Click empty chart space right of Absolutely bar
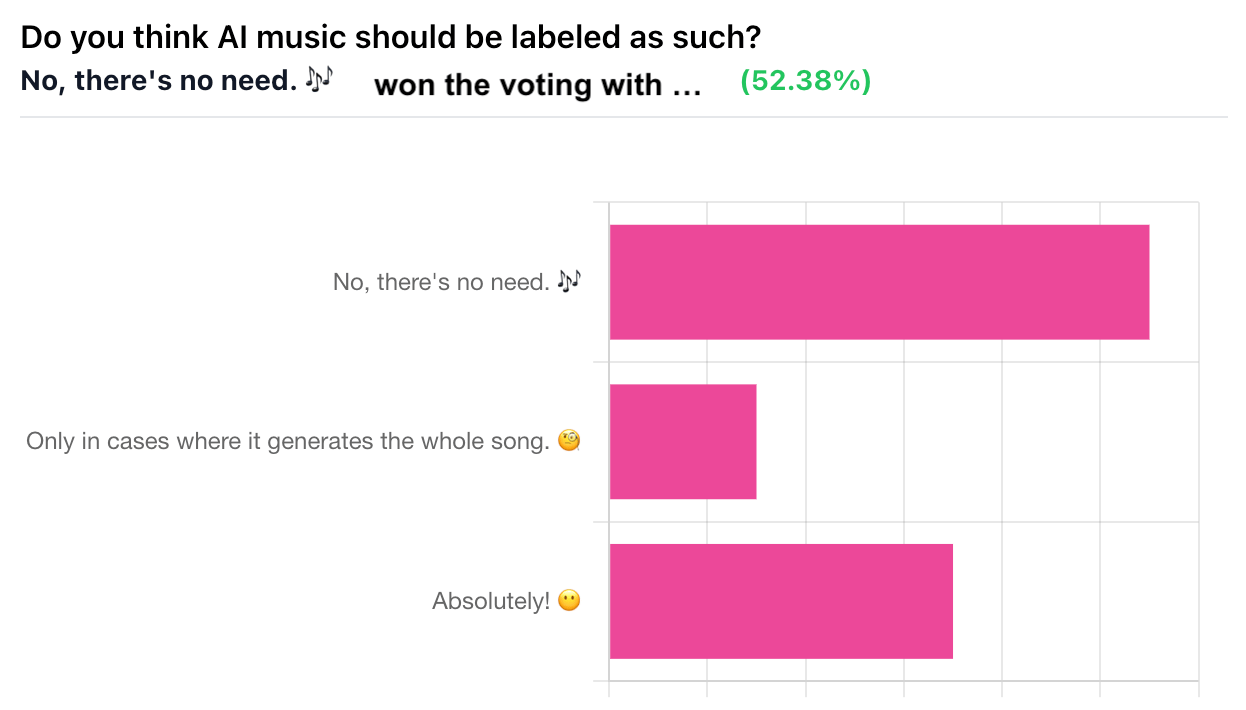Viewport: 1246px width, 710px height. (1075, 601)
